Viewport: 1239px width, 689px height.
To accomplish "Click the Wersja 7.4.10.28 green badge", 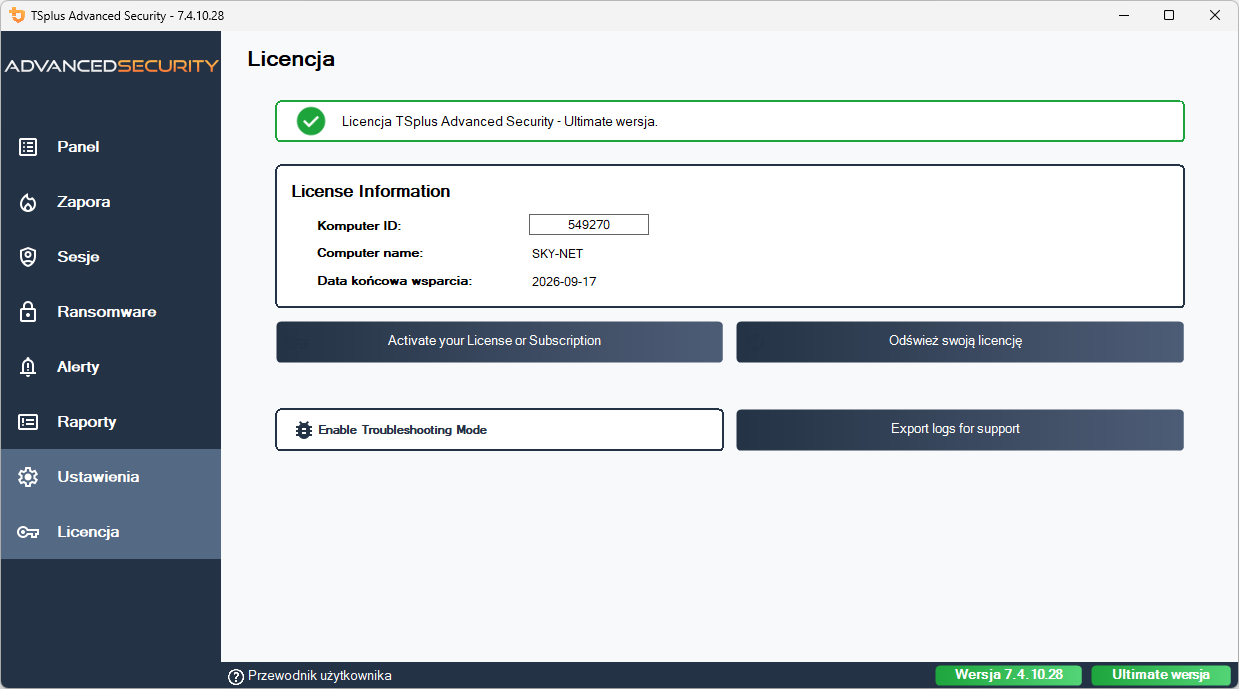I will (1008, 675).
